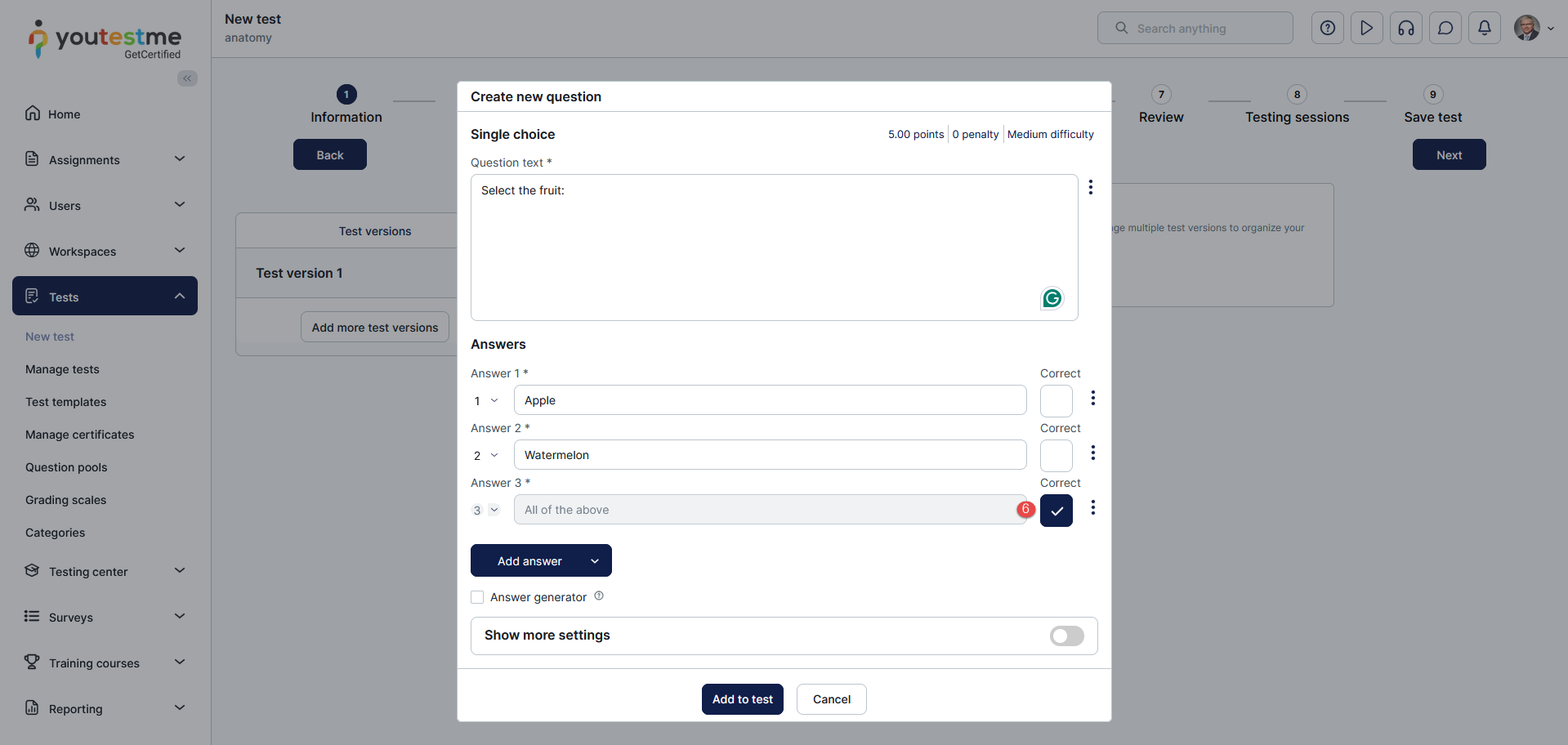Open Add answer dropdown arrow
This screenshot has height=745, width=1568.
(595, 561)
